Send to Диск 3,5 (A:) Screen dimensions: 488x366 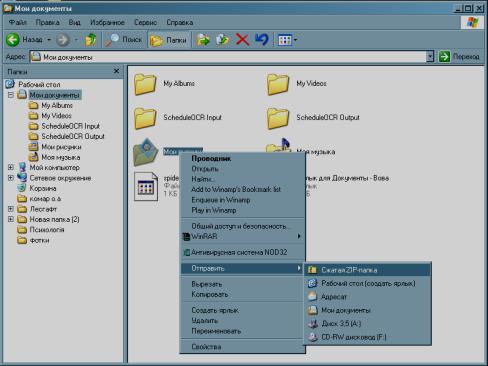[367, 323]
